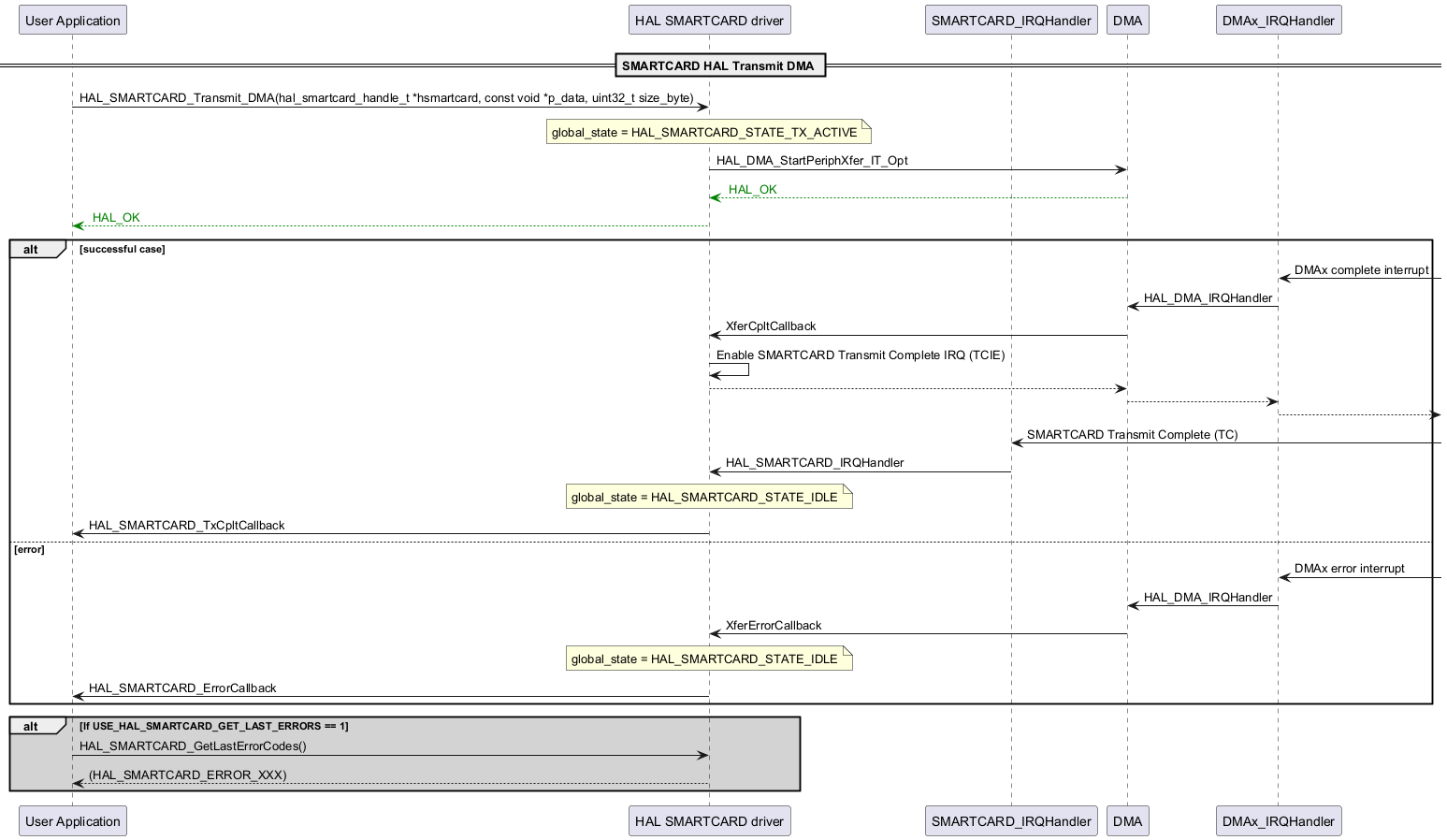Viewport: 1447px width, 840px height.
Task: Click the top User Application participant box
Action: coord(73,21)
